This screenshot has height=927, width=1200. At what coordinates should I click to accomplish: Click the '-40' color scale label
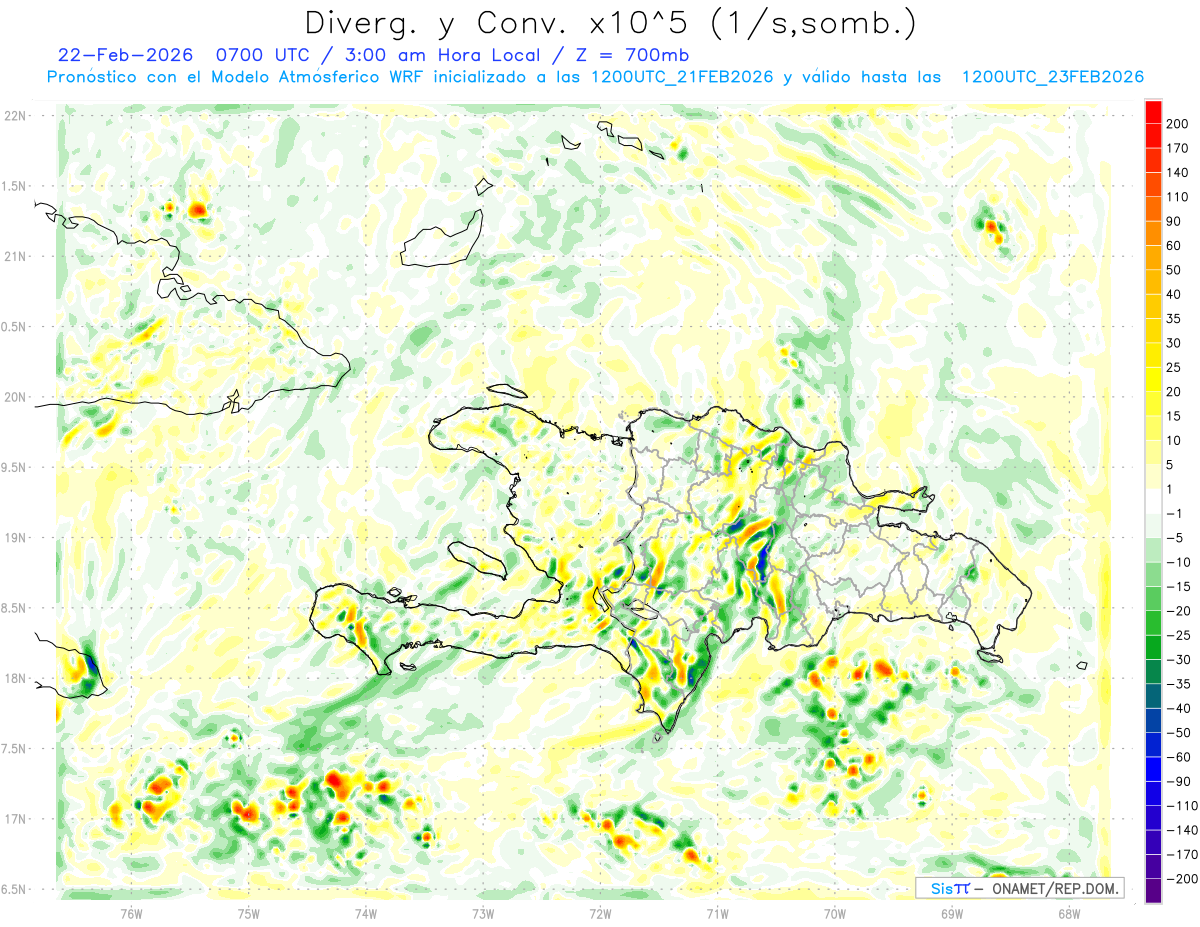[x=1177, y=708]
